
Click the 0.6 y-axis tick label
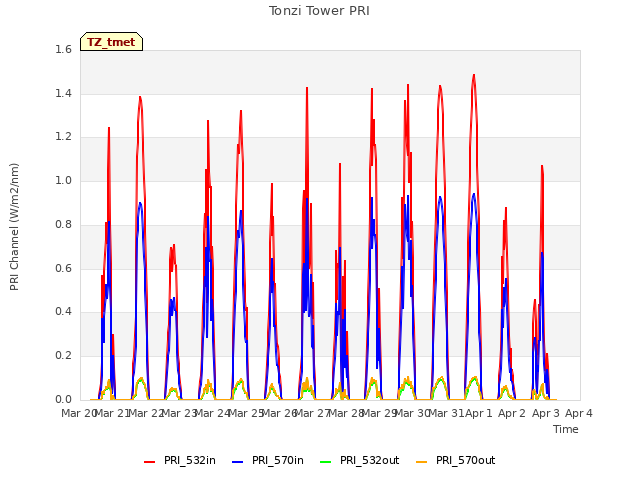[x=63, y=268]
